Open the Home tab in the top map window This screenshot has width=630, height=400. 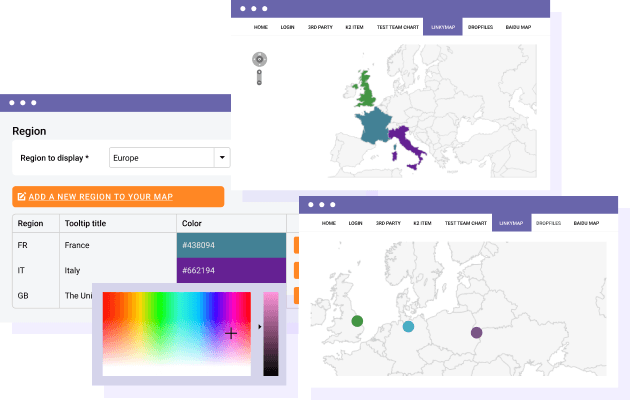pyautogui.click(x=261, y=28)
